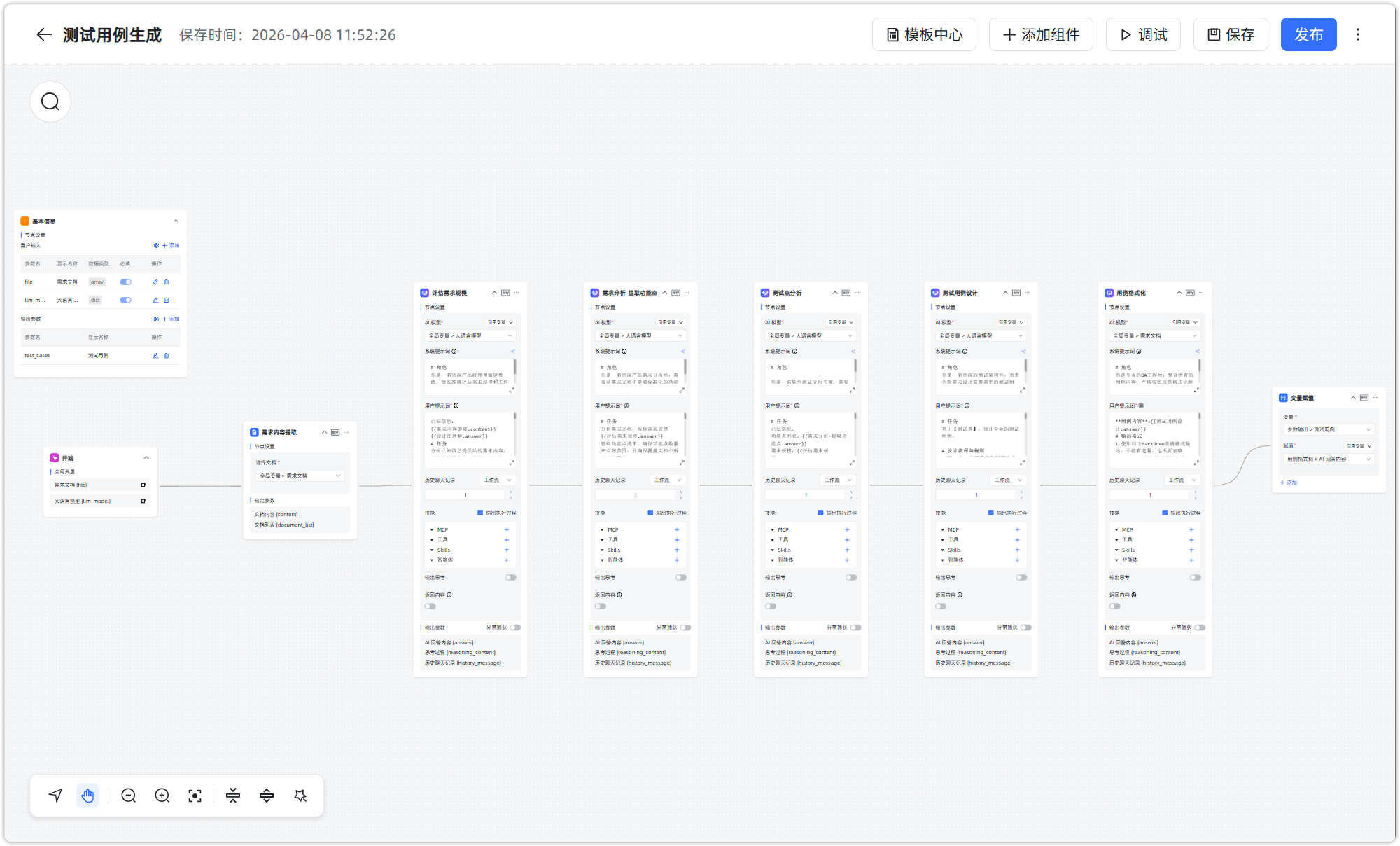Open 模板中心
Image resolution: width=1400 pixels, height=846 pixels.
click(924, 34)
